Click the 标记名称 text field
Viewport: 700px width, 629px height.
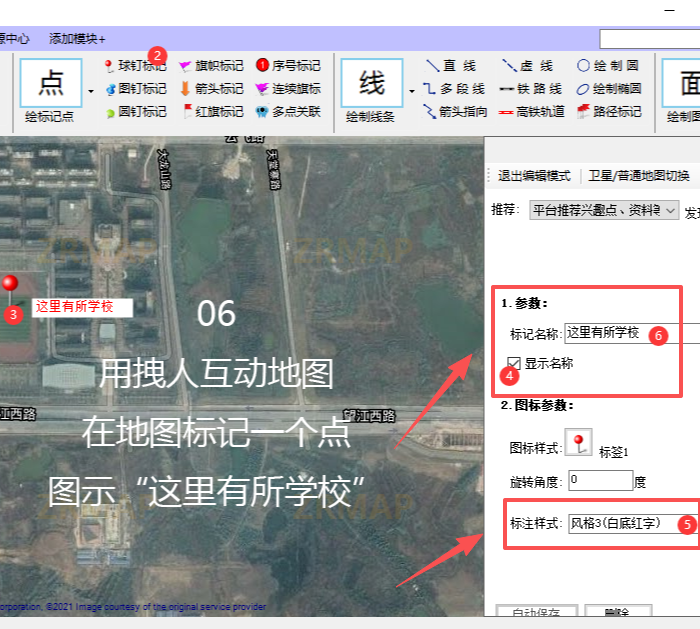tap(630, 333)
